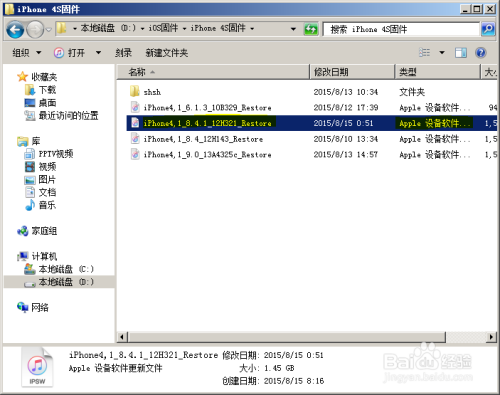The height and width of the screenshot is (395, 500).
Task: Click the 家庭组 homegroup icon
Action: 23,231
